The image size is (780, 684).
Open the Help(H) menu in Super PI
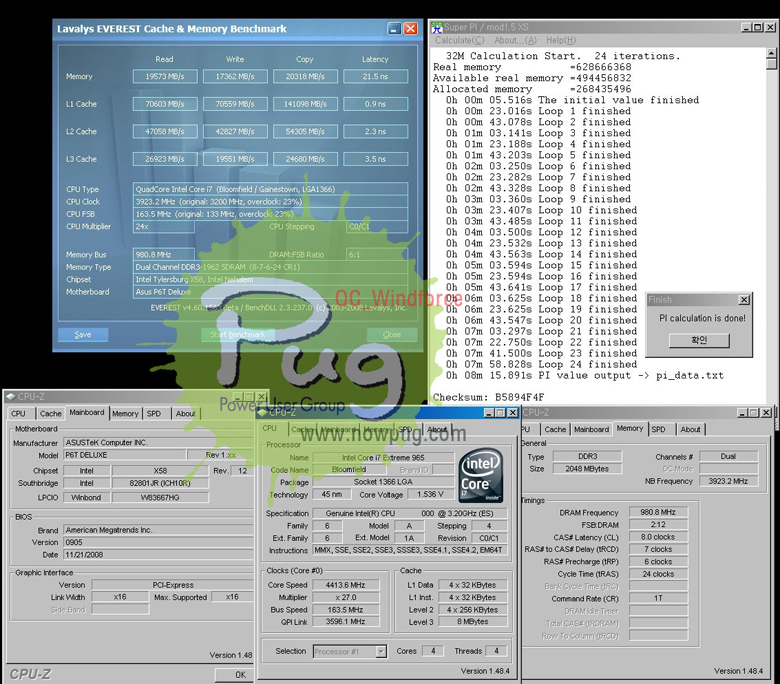click(561, 40)
